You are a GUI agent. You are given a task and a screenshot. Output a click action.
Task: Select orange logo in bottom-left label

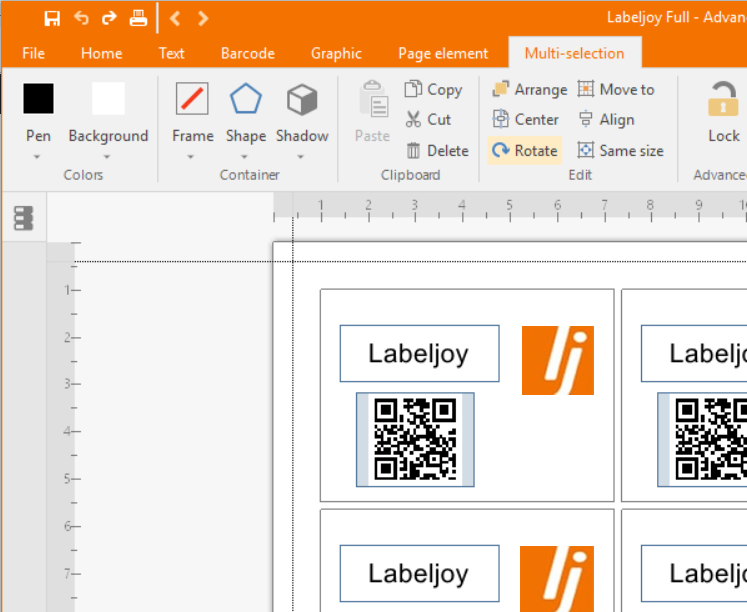pos(557,579)
